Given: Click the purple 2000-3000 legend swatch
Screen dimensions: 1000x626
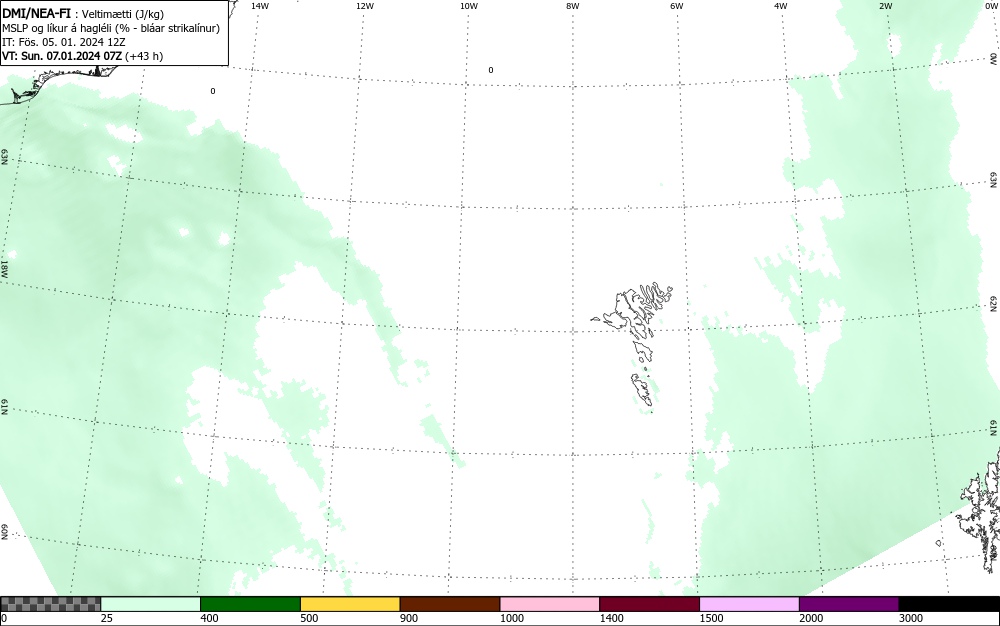Looking at the screenshot, I should click(x=849, y=604).
